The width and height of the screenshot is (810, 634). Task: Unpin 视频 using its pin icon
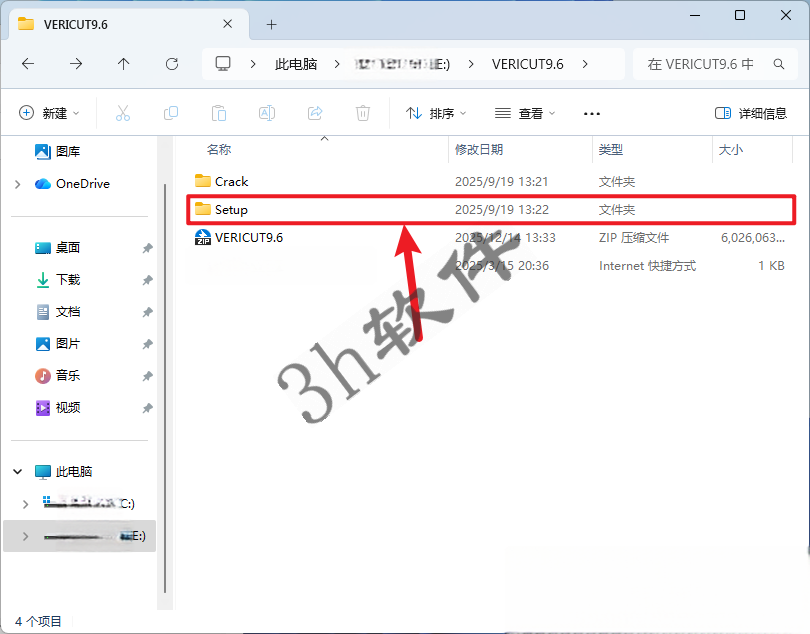click(x=147, y=408)
